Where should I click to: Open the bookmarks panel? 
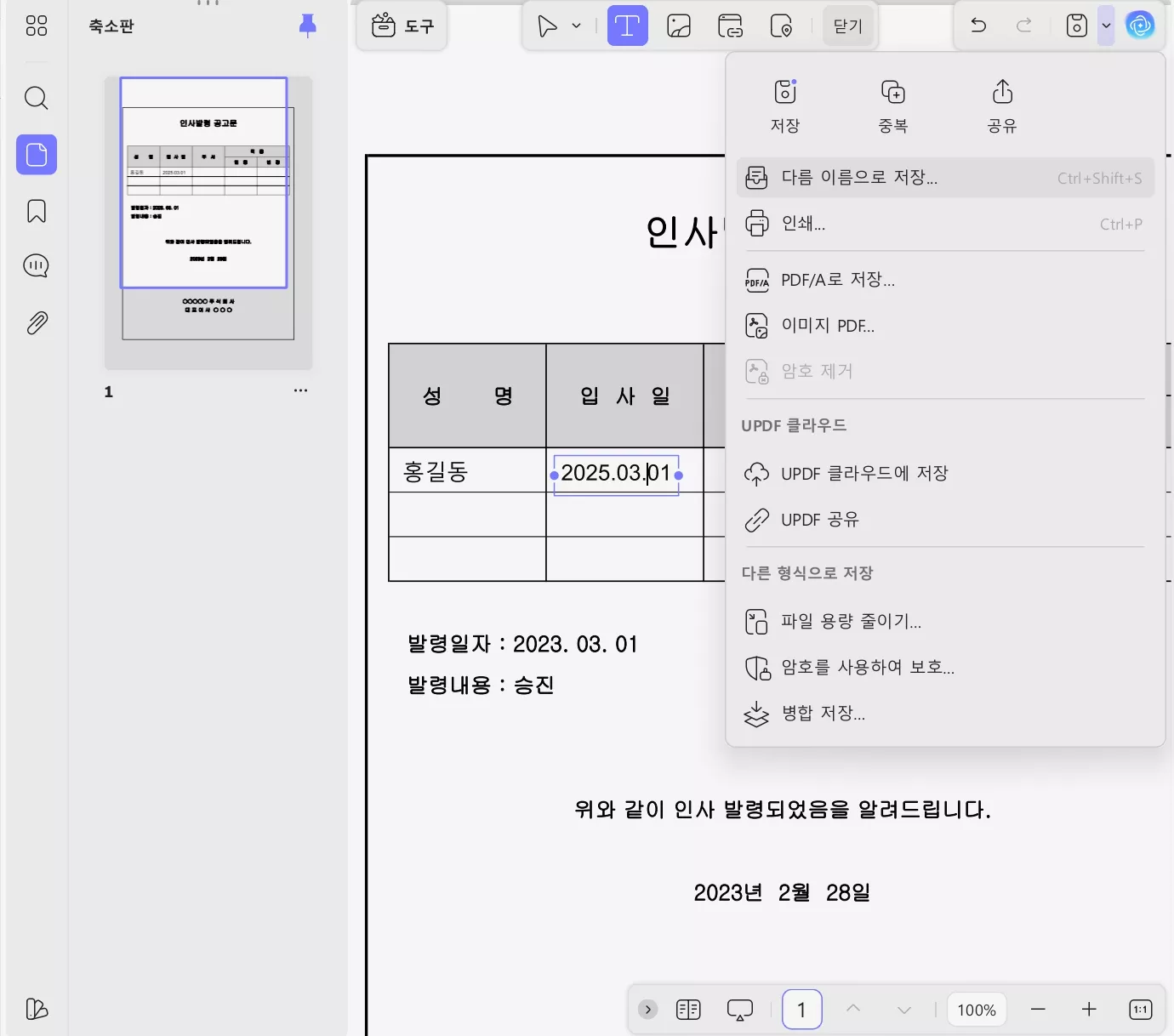36,211
